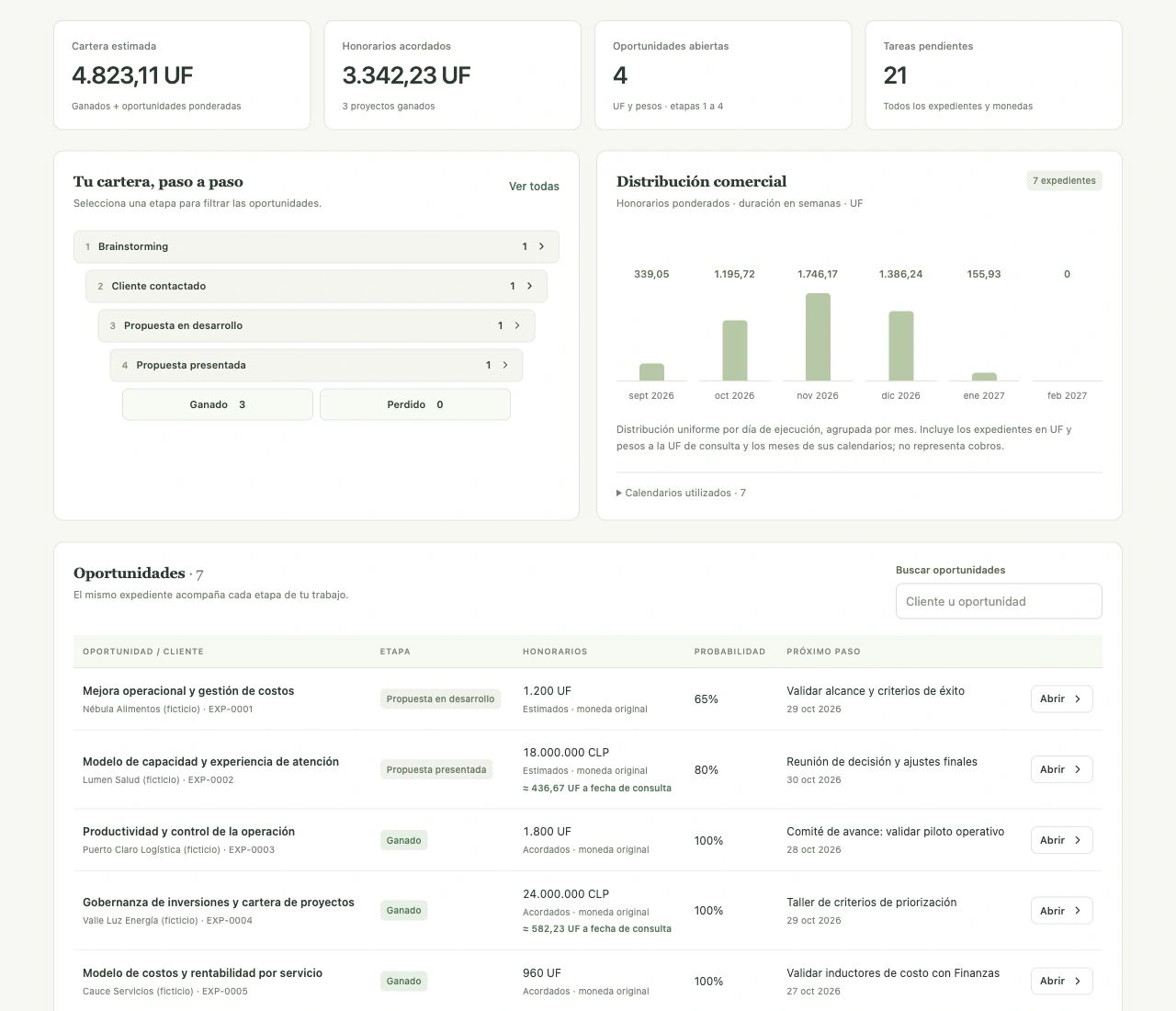This screenshot has width=1176, height=1011.
Task: Click the chevron on Cliente contactado row
Action: click(529, 286)
